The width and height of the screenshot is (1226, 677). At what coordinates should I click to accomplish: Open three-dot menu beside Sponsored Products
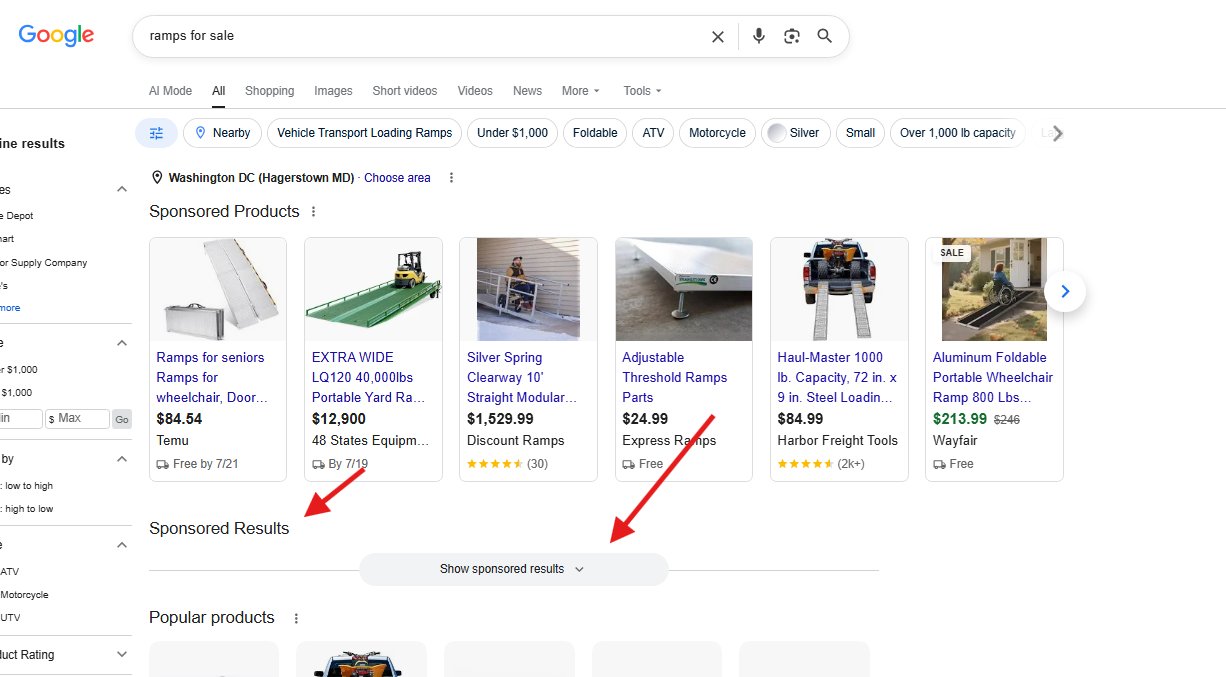[314, 212]
